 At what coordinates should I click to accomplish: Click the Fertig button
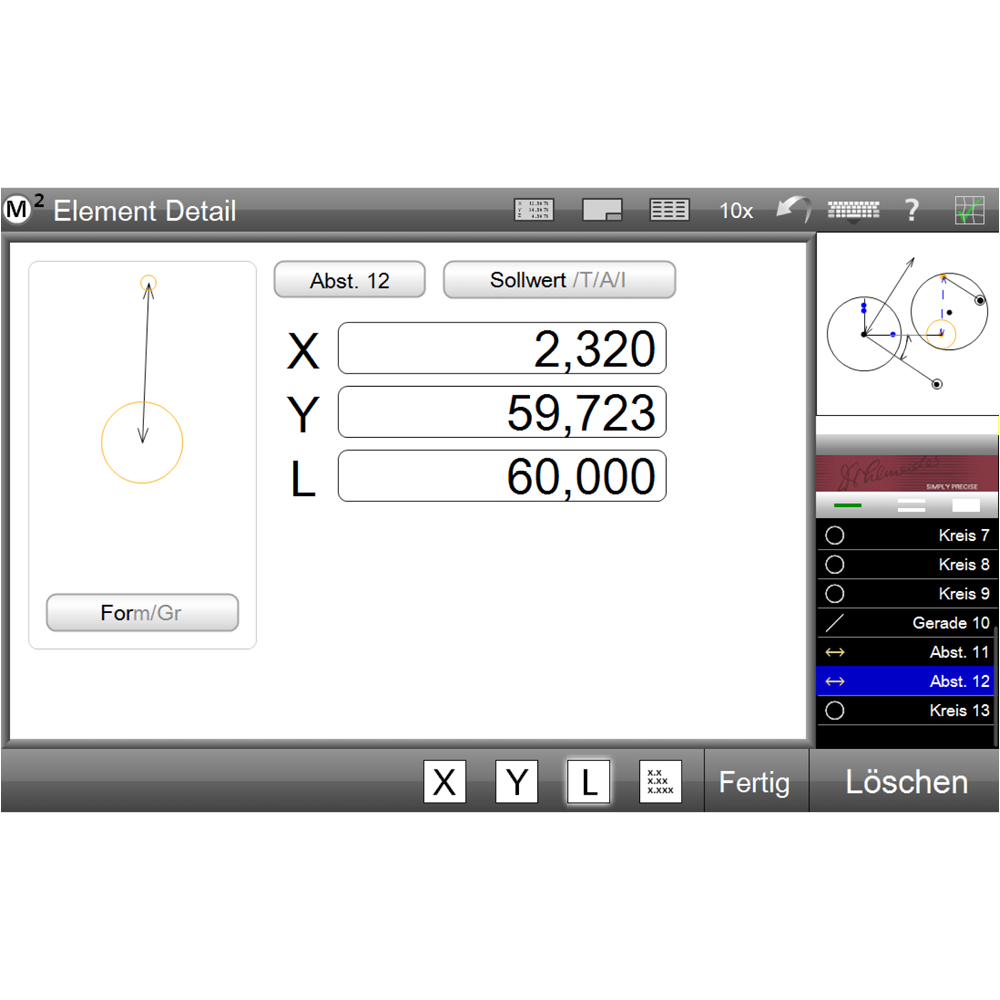pyautogui.click(x=755, y=781)
